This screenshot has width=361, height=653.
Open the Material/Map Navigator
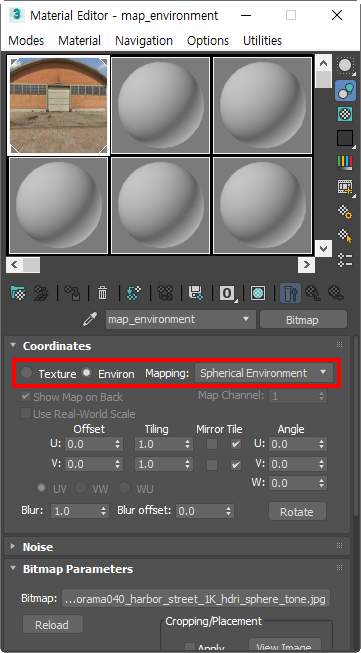pyautogui.click(x=345, y=260)
